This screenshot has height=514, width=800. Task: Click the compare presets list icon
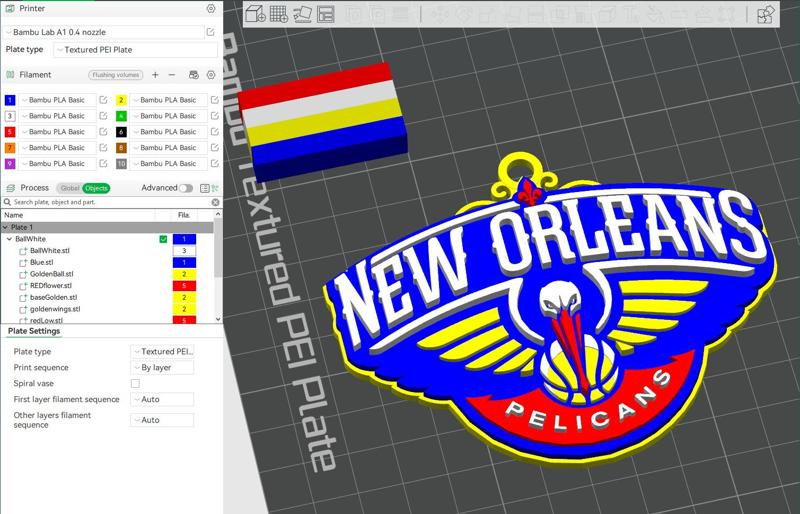tap(205, 188)
